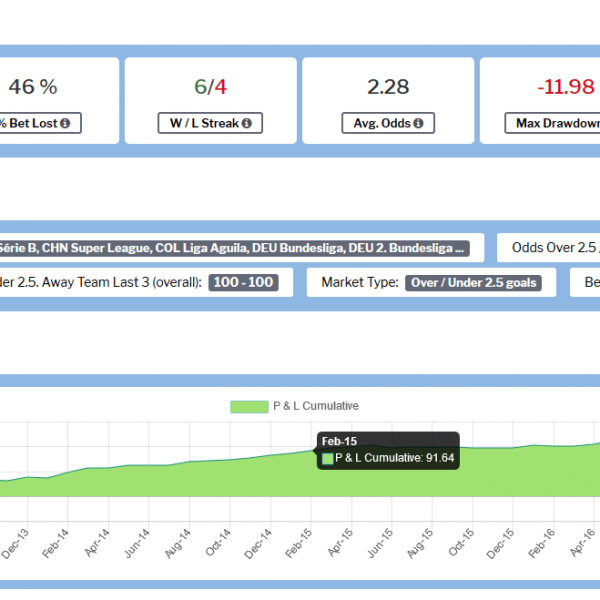Click the 46 % bet lost value
Image resolution: width=600 pixels, height=600 pixels.
pyautogui.click(x=33, y=86)
